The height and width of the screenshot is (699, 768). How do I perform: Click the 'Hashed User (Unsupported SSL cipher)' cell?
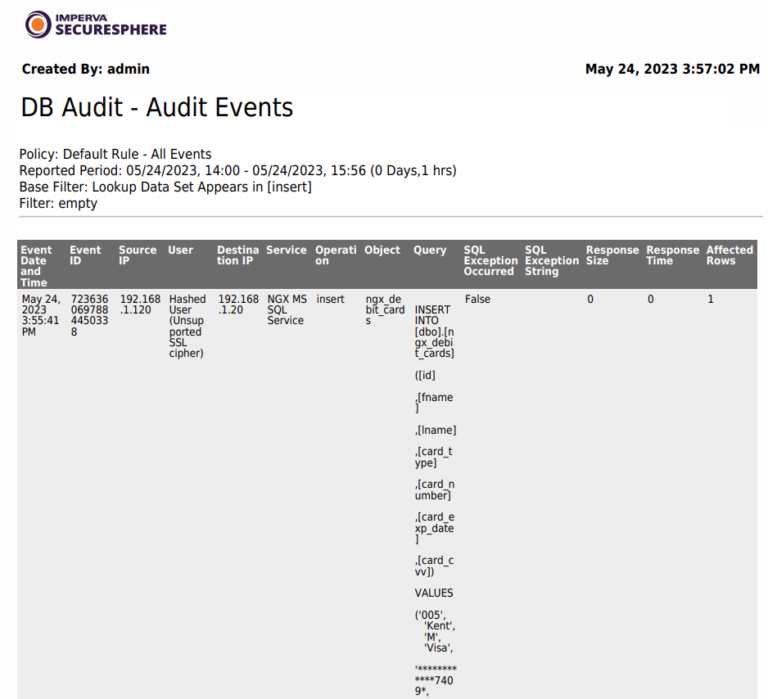(x=186, y=326)
